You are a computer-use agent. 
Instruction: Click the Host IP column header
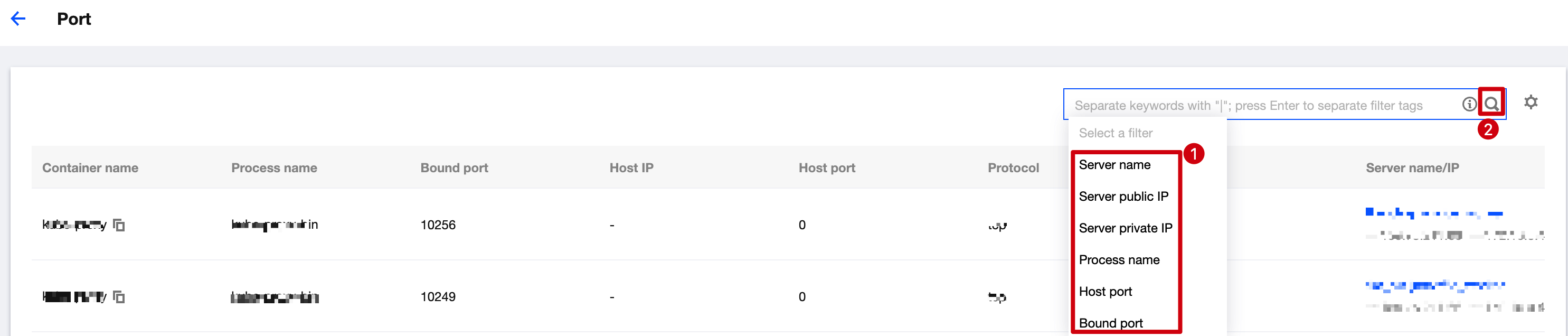(631, 168)
